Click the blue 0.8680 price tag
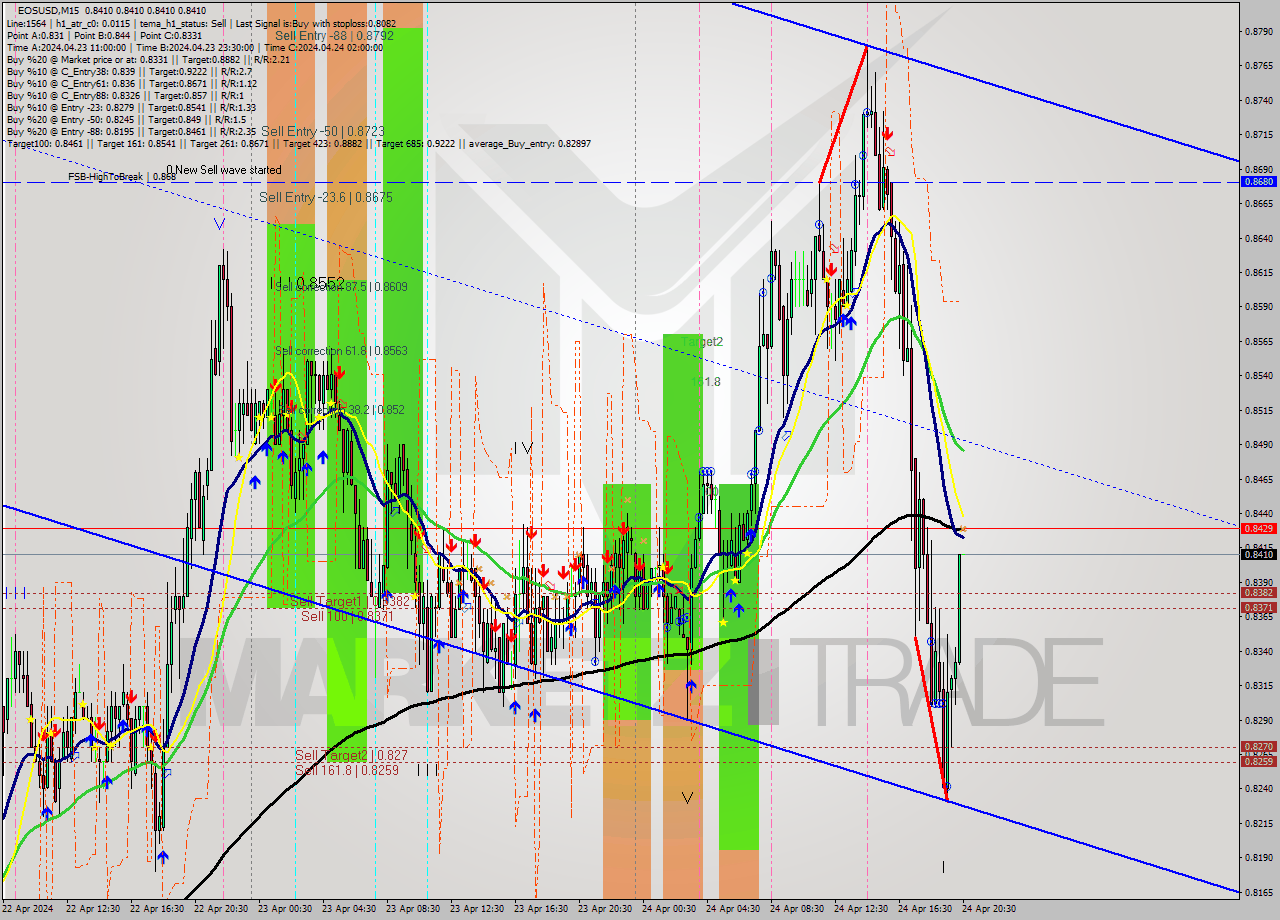The image size is (1280, 920). tap(1258, 182)
